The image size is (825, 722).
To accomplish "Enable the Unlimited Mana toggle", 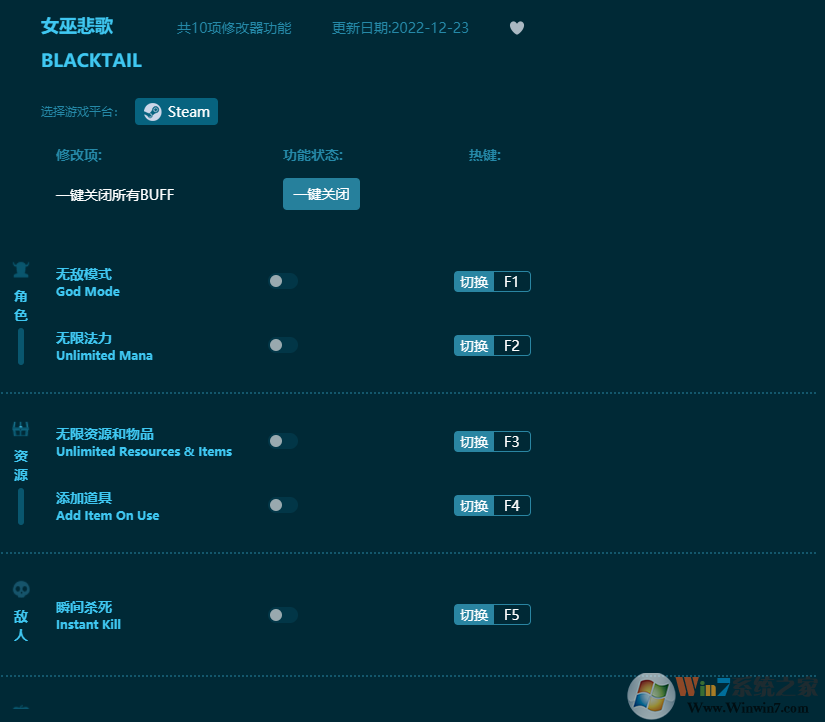I will 283,345.
